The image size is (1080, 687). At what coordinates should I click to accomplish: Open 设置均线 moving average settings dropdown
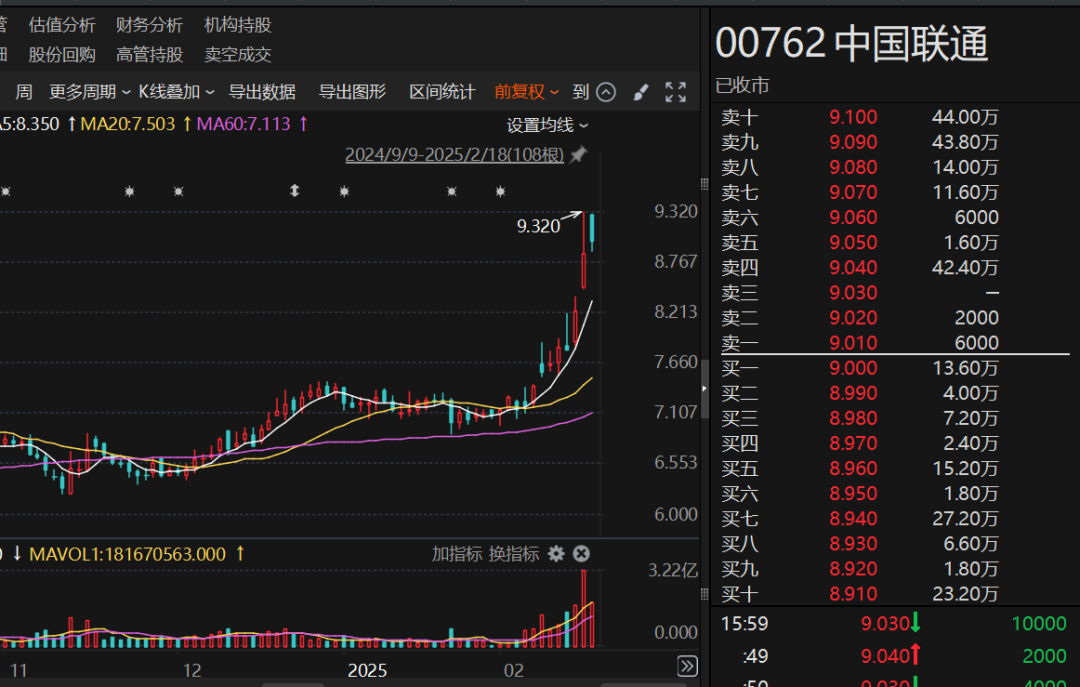548,125
